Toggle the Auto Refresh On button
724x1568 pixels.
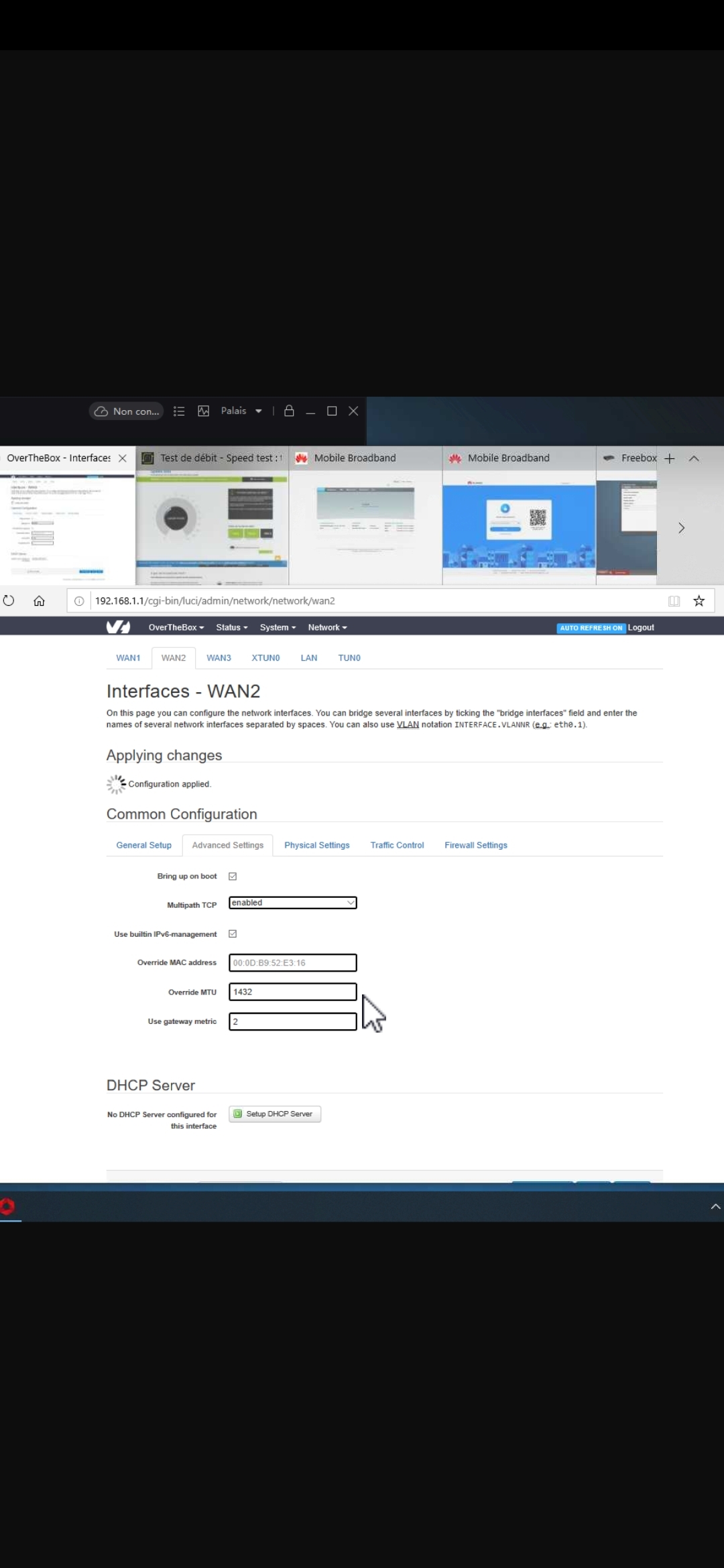pyautogui.click(x=591, y=628)
